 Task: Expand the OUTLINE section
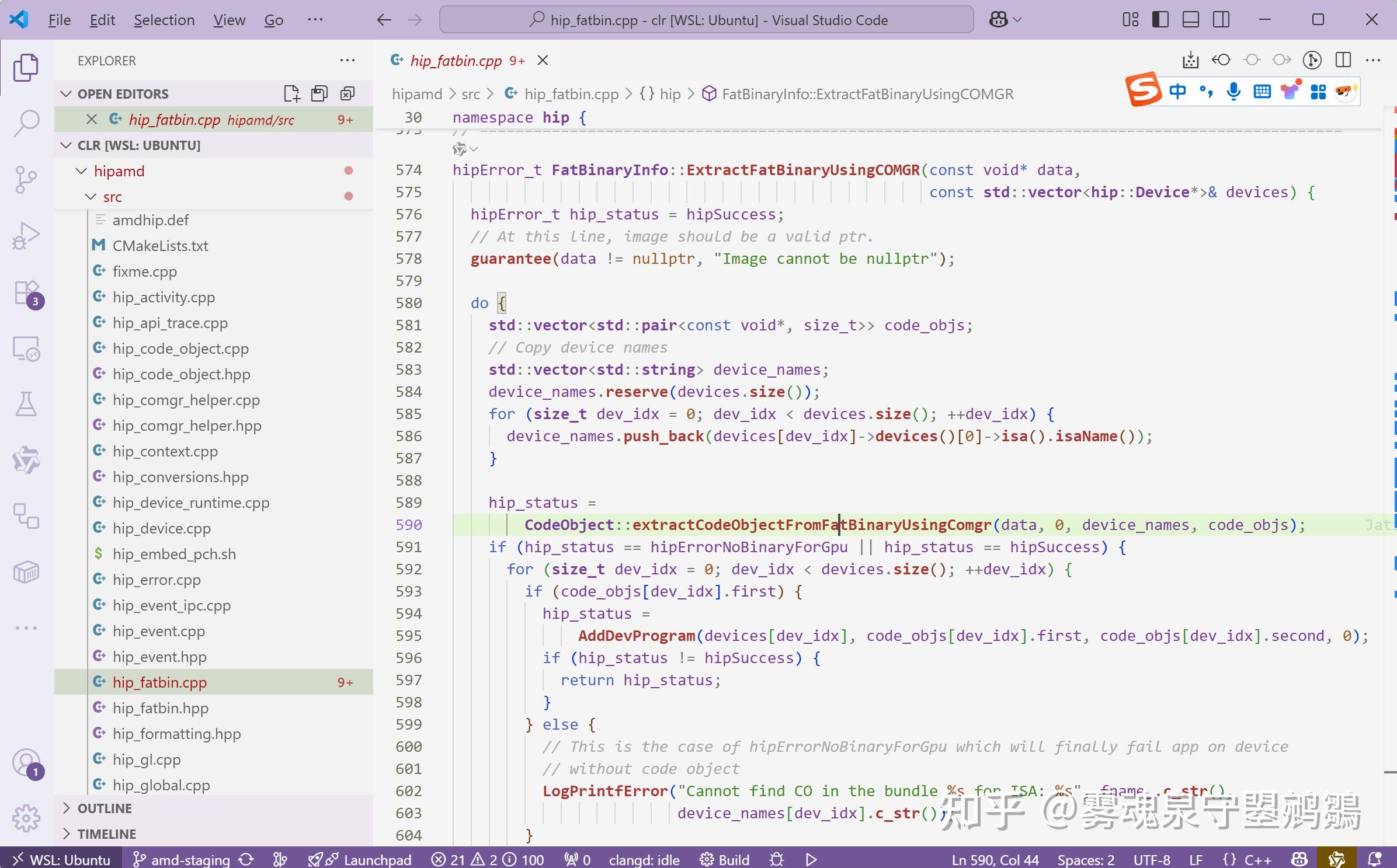click(x=105, y=808)
